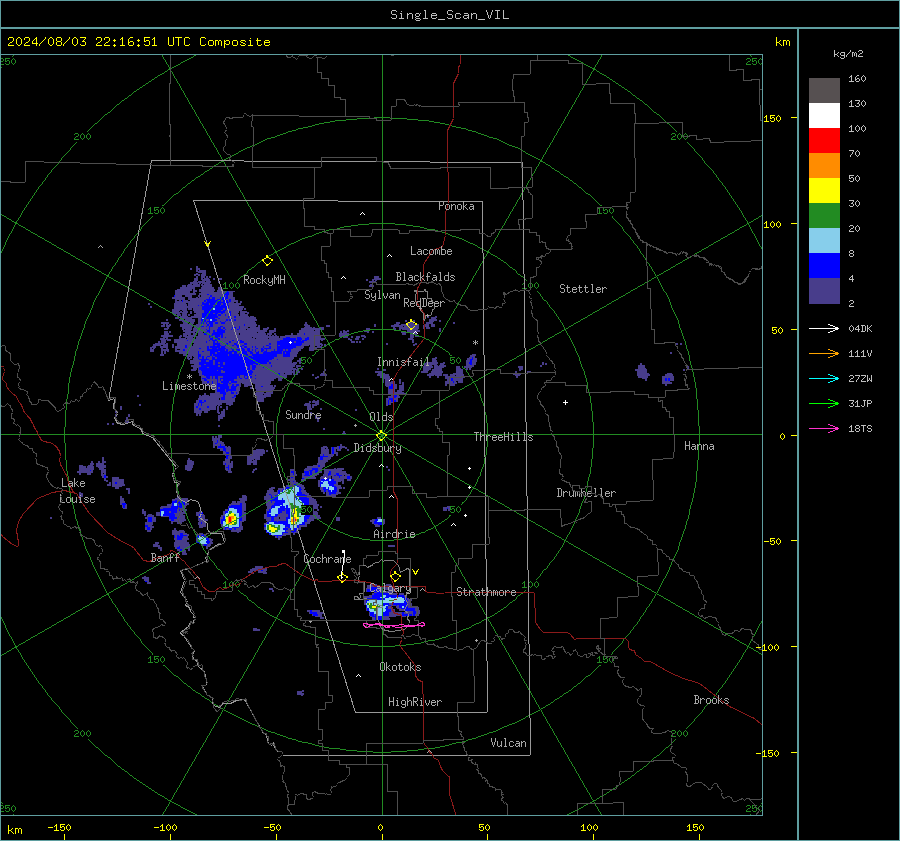Click the Lake Louise label
The height and width of the screenshot is (841, 900).
tap(77, 491)
